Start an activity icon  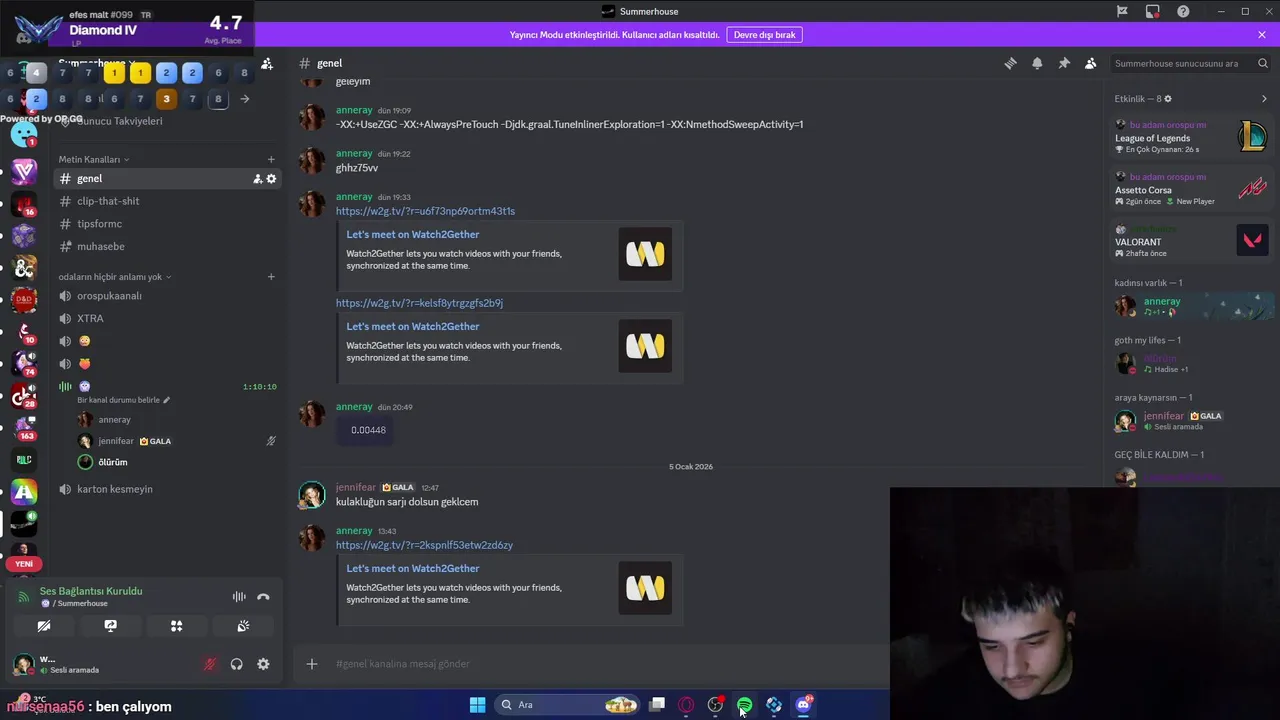tap(176, 626)
